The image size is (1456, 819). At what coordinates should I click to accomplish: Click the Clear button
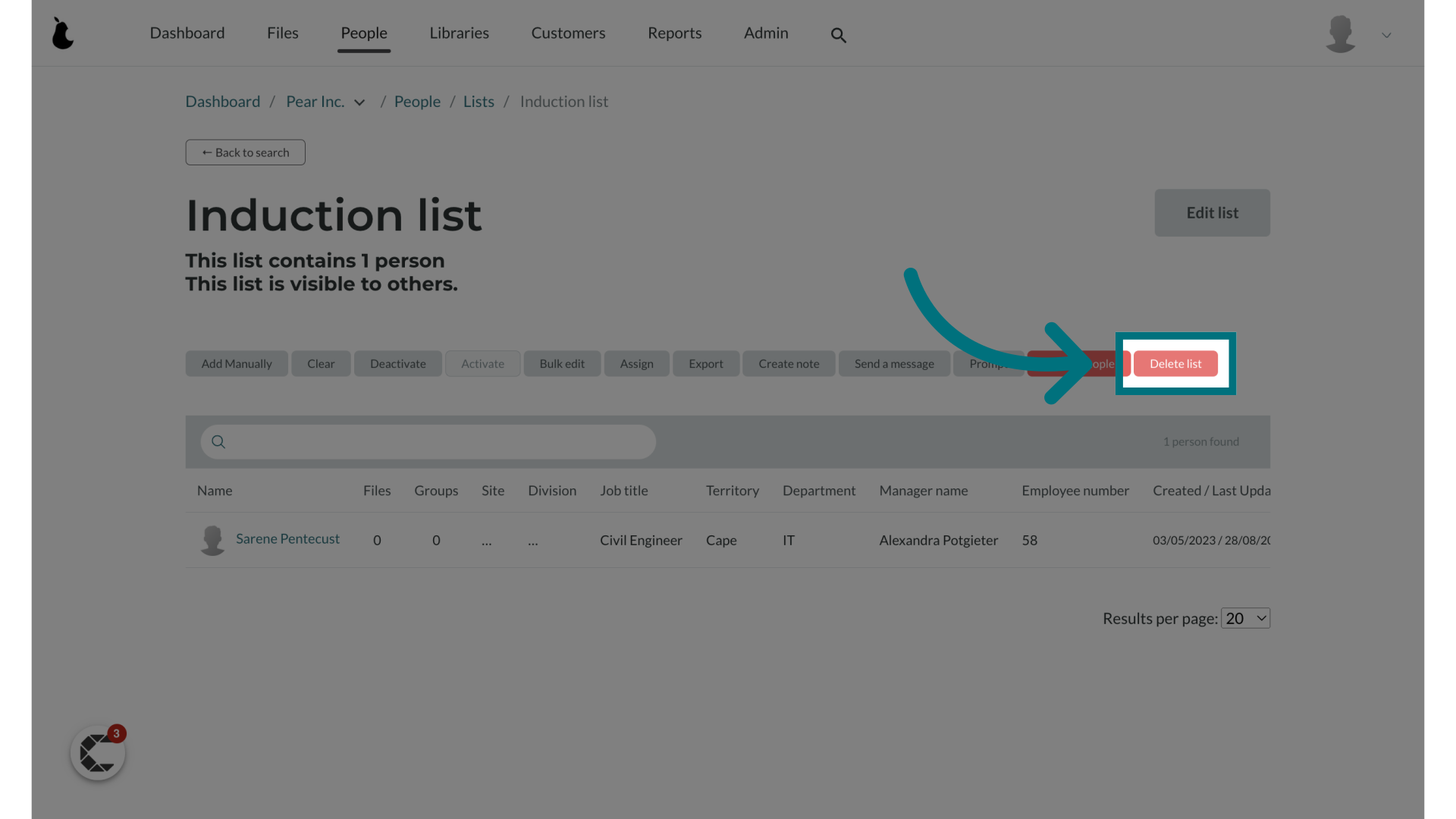click(321, 364)
